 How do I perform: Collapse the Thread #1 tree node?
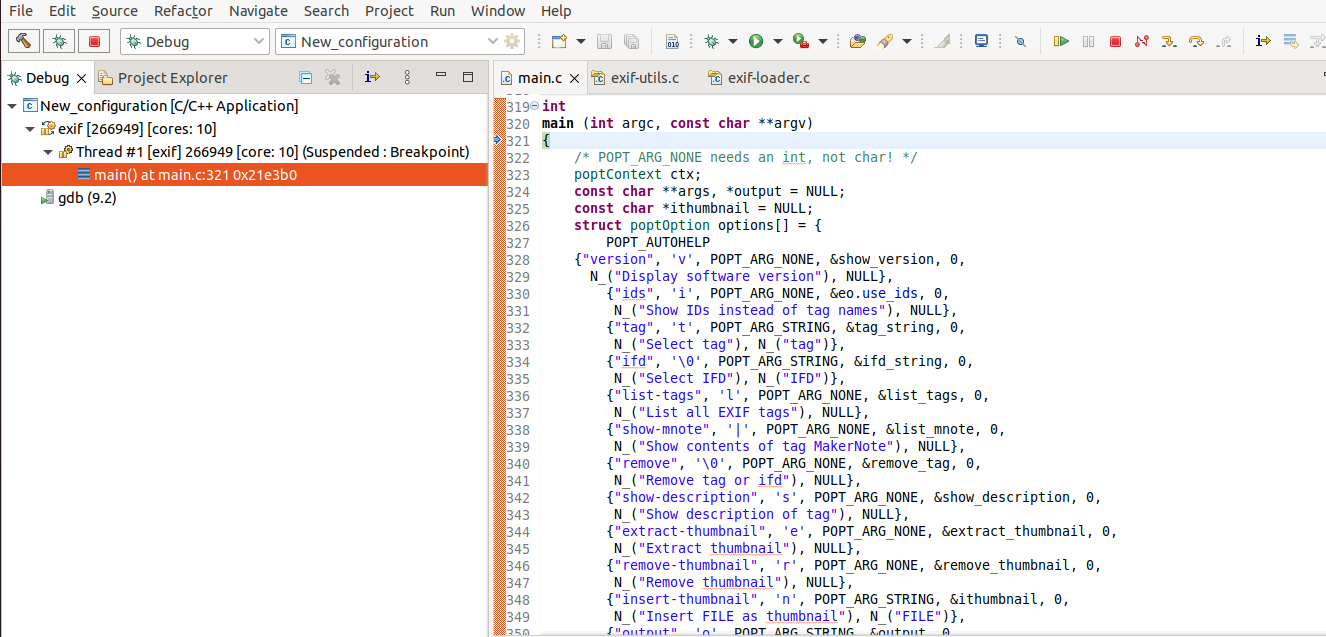click(x=46, y=151)
